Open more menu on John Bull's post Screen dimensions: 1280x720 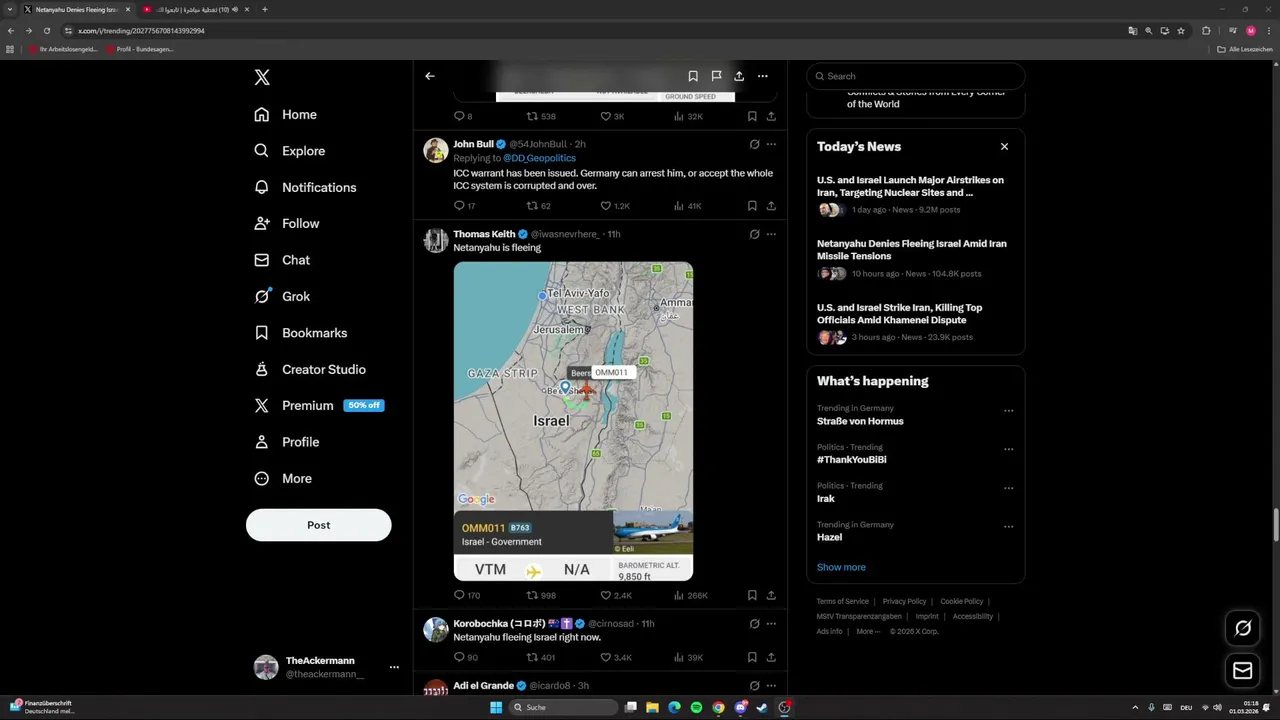click(771, 144)
